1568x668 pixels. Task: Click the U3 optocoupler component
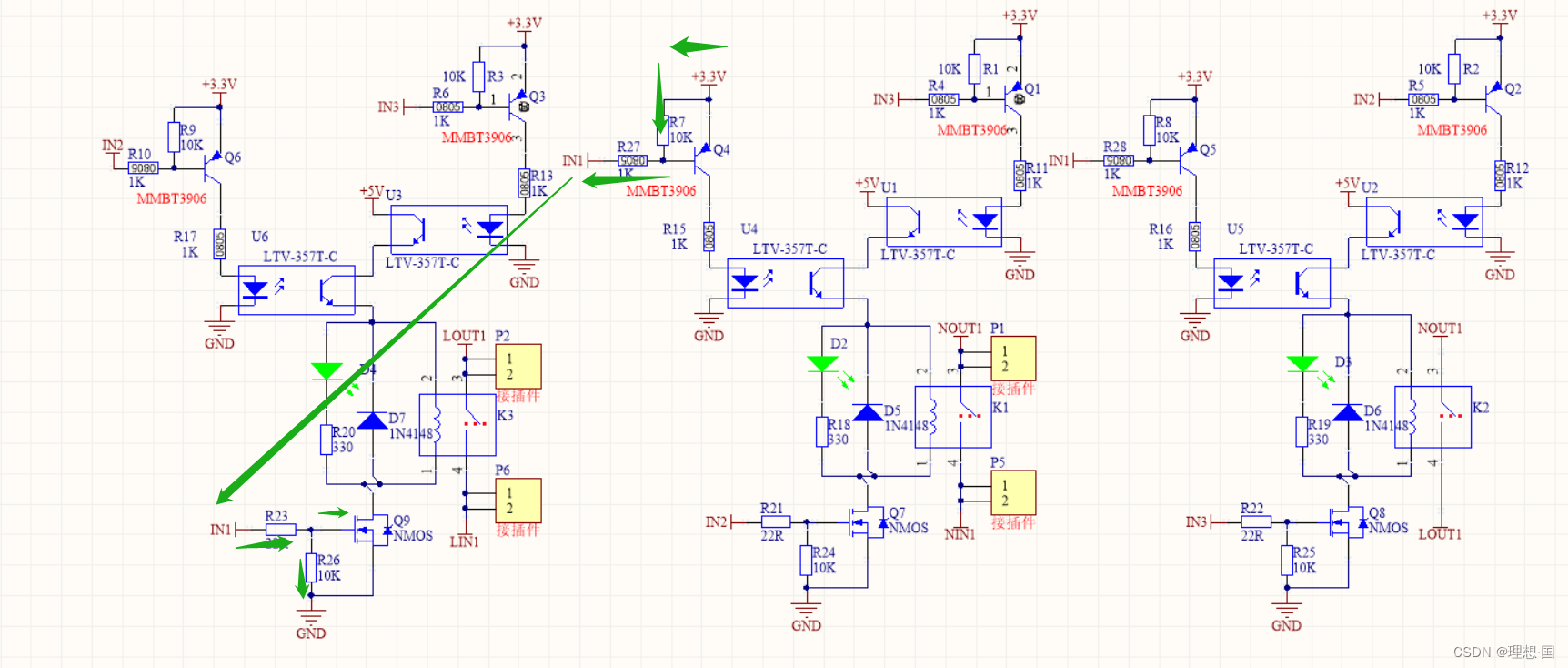click(449, 229)
